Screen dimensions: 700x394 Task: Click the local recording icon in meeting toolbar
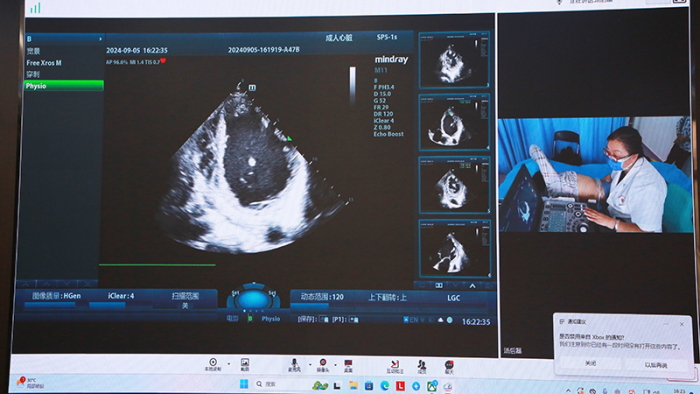pyautogui.click(x=213, y=362)
